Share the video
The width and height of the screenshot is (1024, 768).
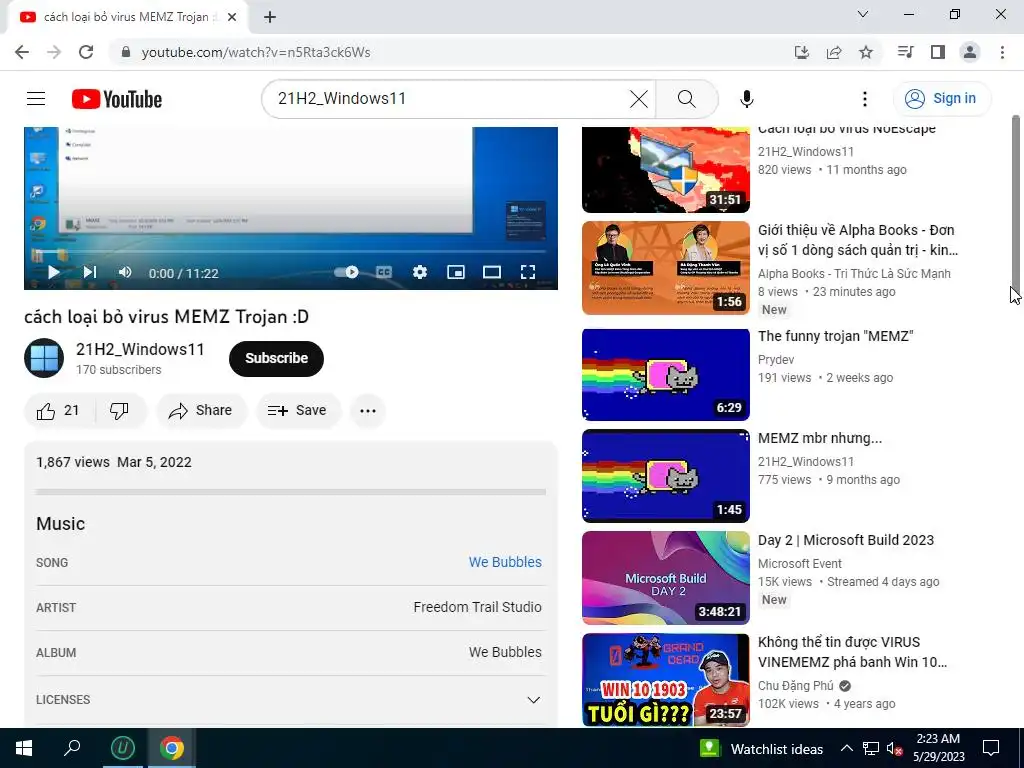[x=201, y=411]
